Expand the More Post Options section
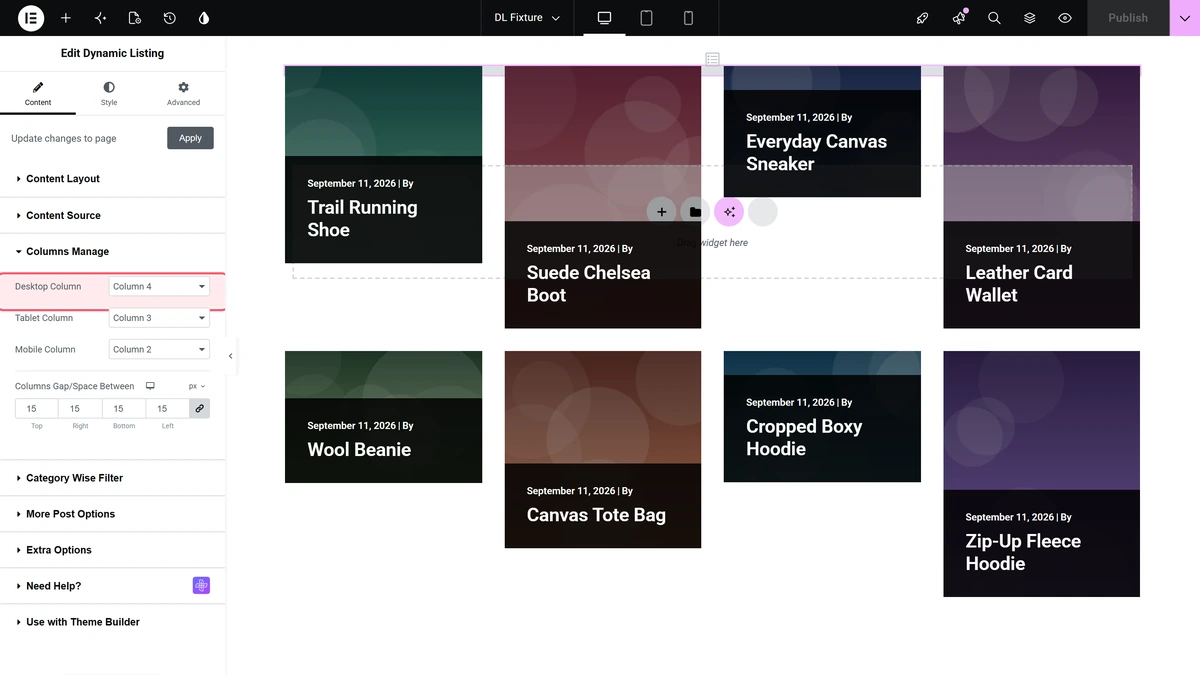The image size is (1200, 675). point(113,514)
